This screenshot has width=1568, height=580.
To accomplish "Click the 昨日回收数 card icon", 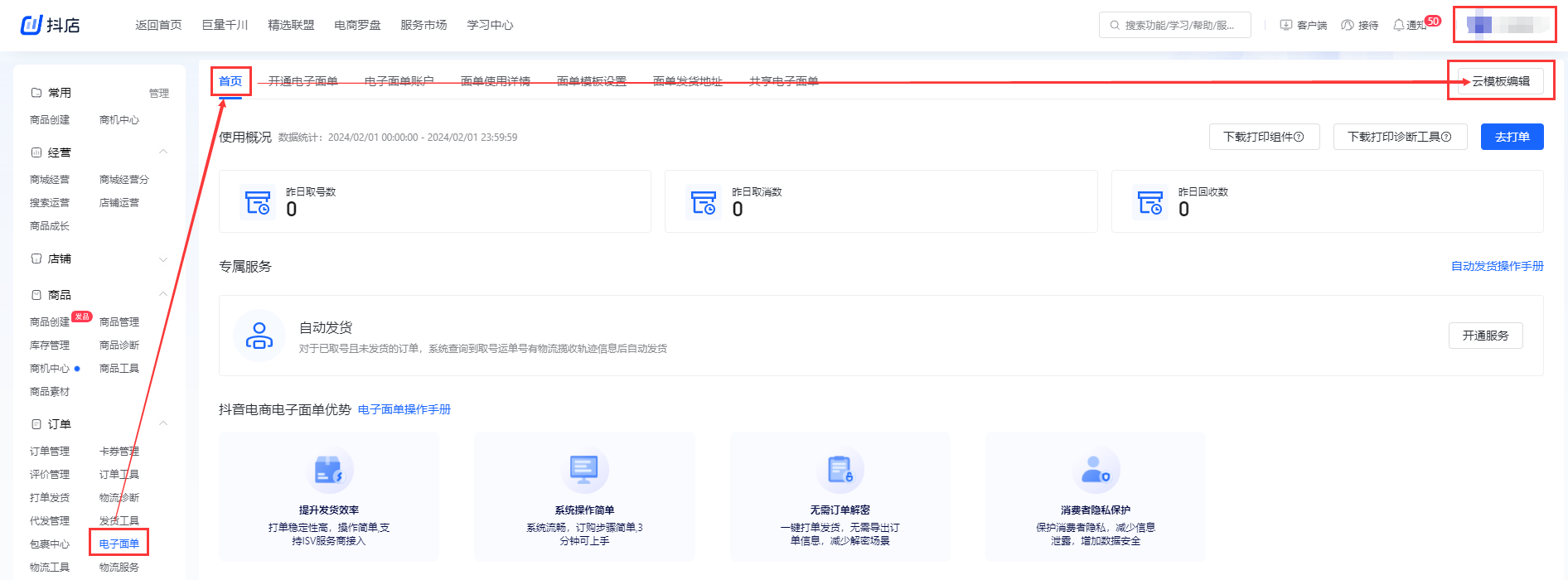I will click(x=1150, y=201).
